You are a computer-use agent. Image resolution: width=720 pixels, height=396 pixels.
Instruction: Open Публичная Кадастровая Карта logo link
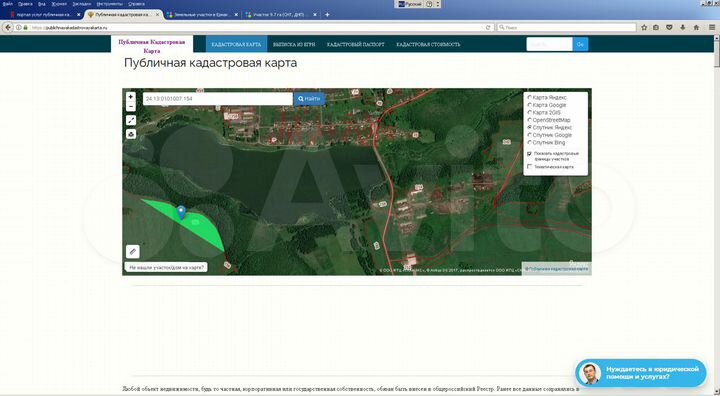pyautogui.click(x=152, y=46)
